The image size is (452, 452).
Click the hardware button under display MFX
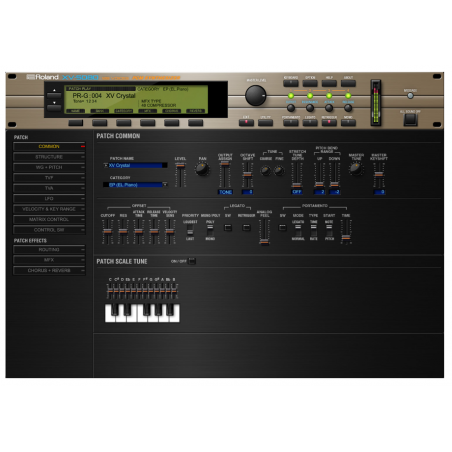pyautogui.click(x=148, y=123)
